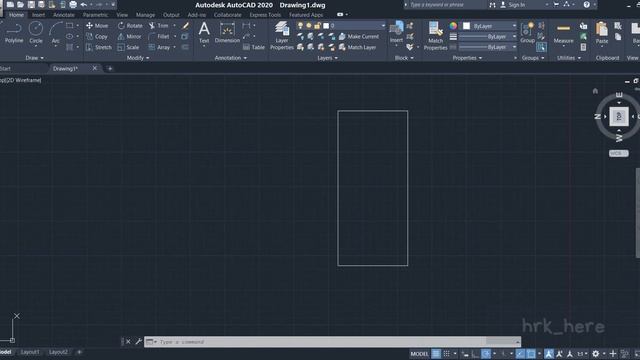Viewport: 640px width, 360px height.
Task: Click the Home icon above the ViewCube
Action: click(x=595, y=91)
